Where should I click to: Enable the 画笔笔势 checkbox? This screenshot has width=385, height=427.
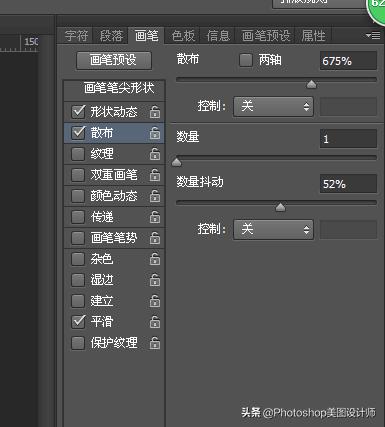78,238
